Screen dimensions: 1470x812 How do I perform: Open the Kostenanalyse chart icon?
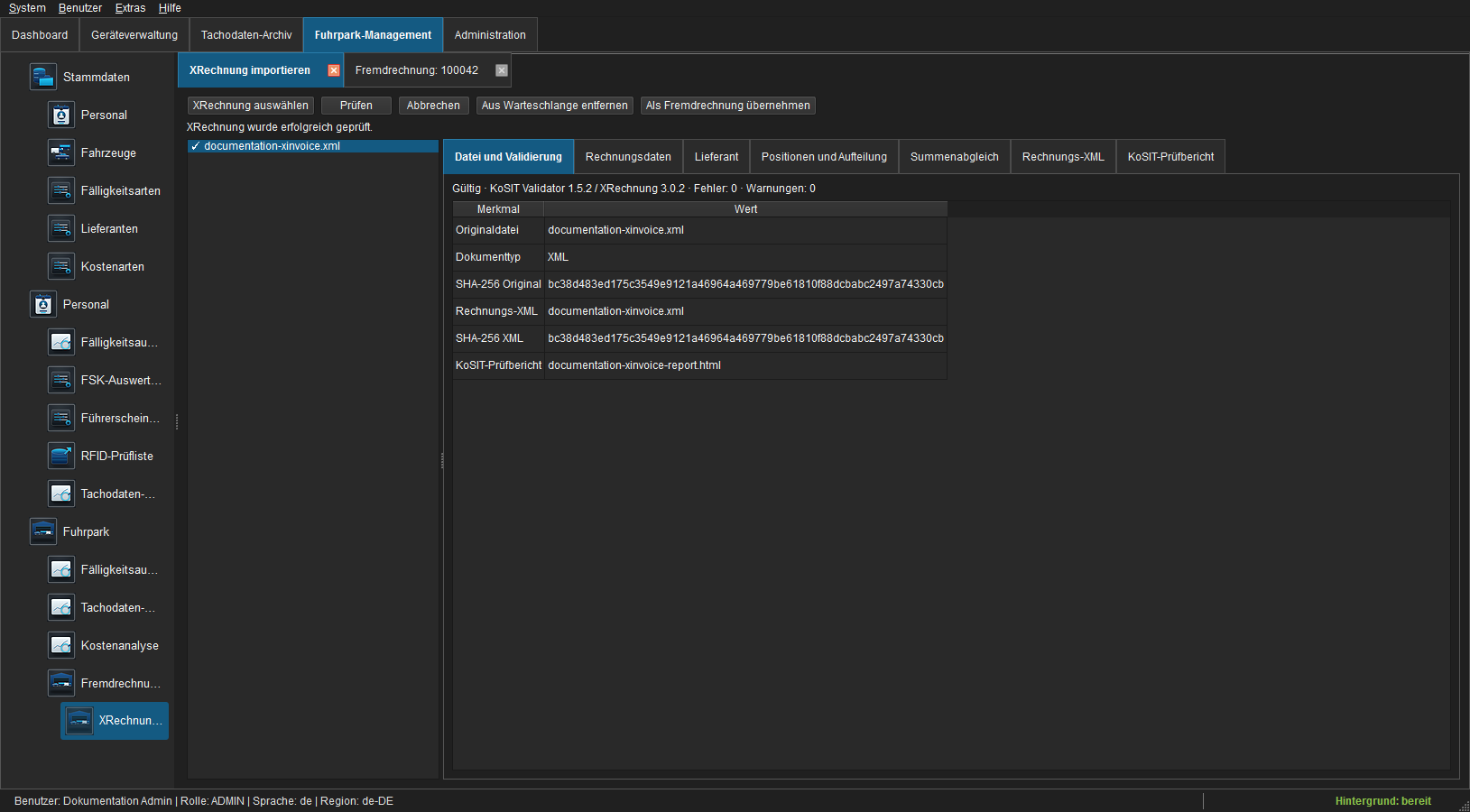61,645
